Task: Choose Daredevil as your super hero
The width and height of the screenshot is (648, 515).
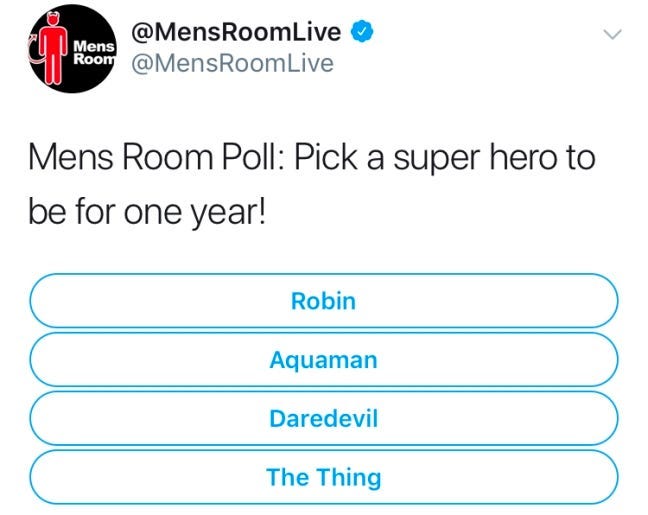Action: [324, 418]
